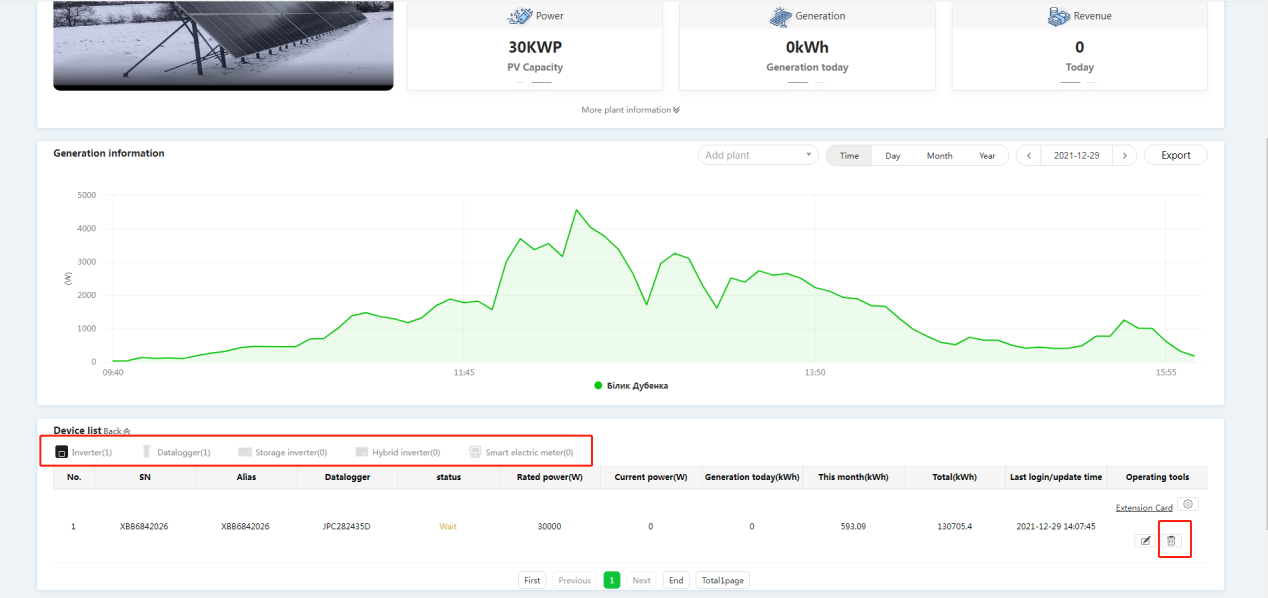Viewport: 1268px width, 598px height.
Task: Select the Inverter(1) device type icon
Action: click(61, 452)
